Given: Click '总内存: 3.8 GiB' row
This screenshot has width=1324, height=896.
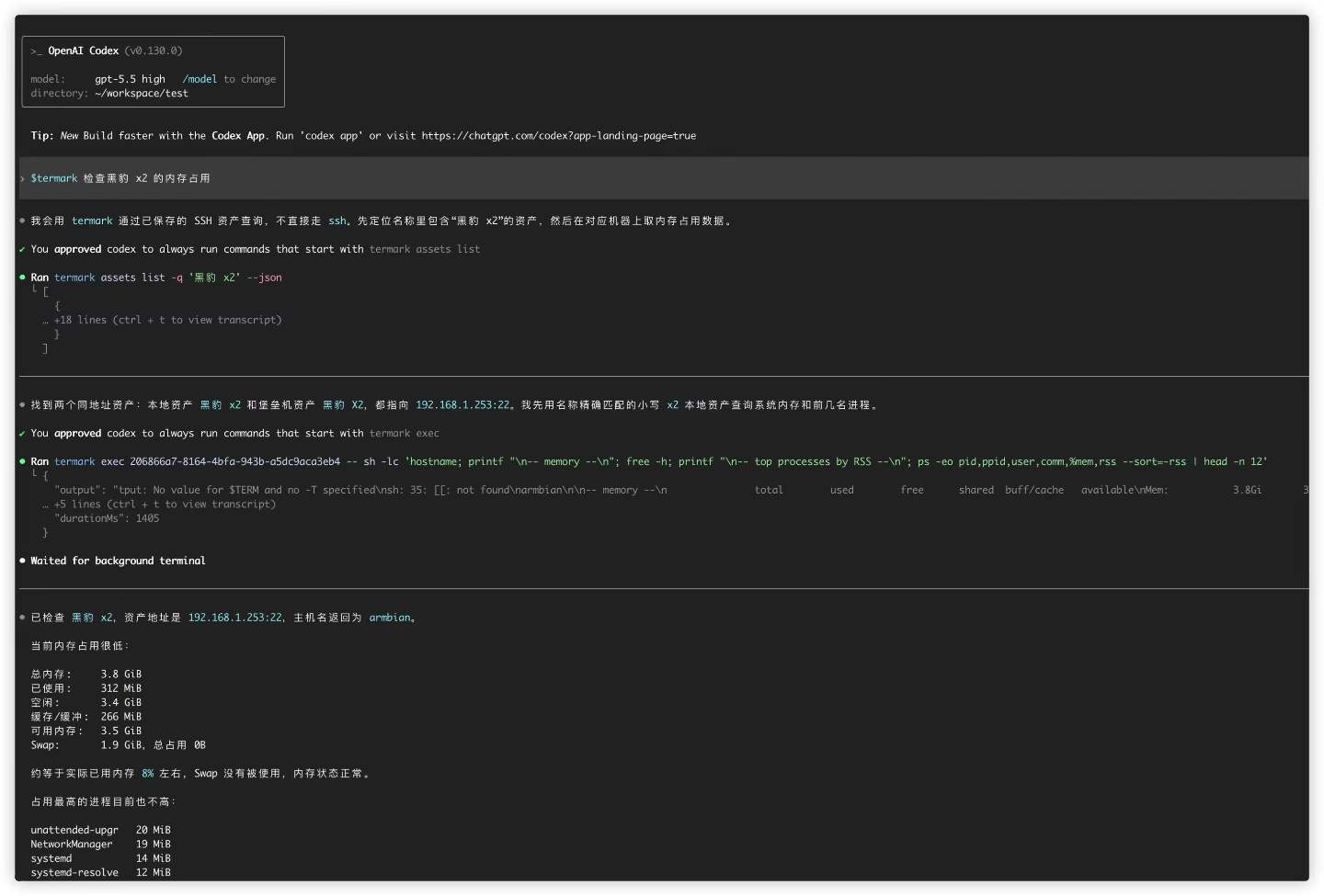Looking at the screenshot, I should pos(86,675).
